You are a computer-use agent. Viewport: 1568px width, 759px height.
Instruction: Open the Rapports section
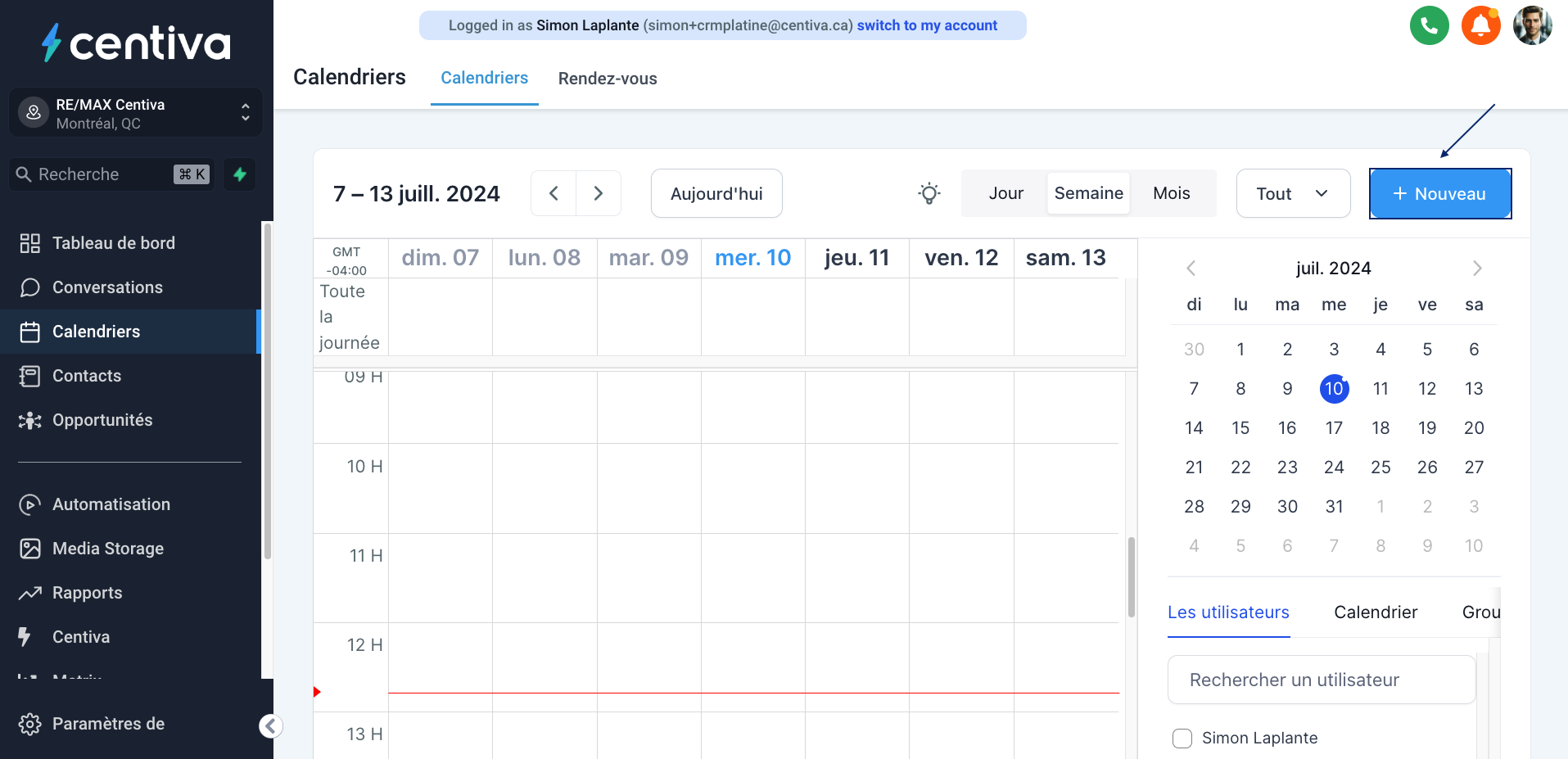pos(87,593)
